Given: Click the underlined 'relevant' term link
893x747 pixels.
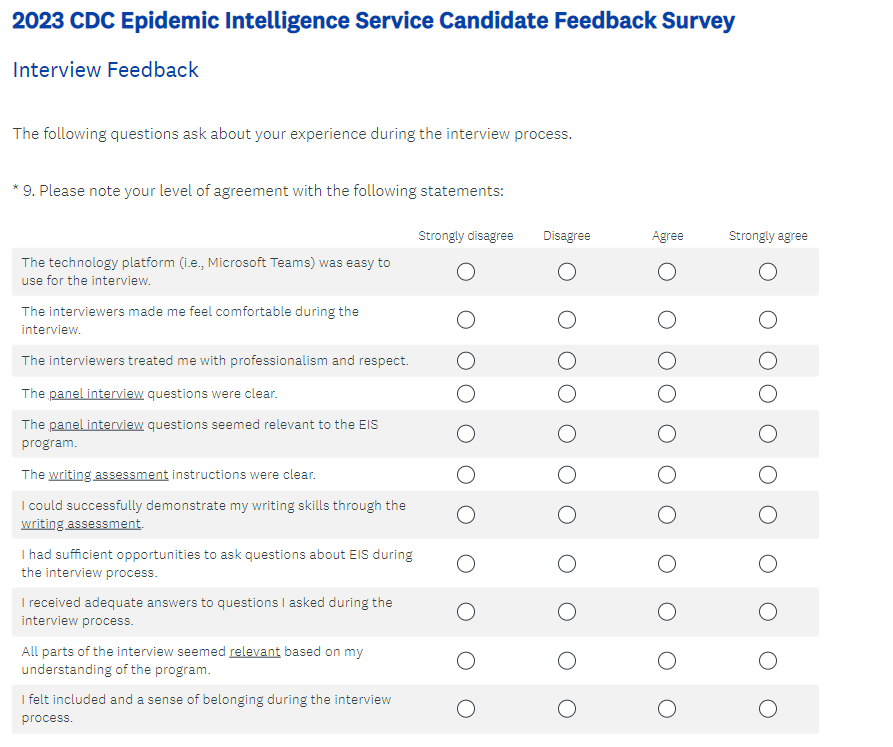Looking at the screenshot, I should tap(254, 652).
